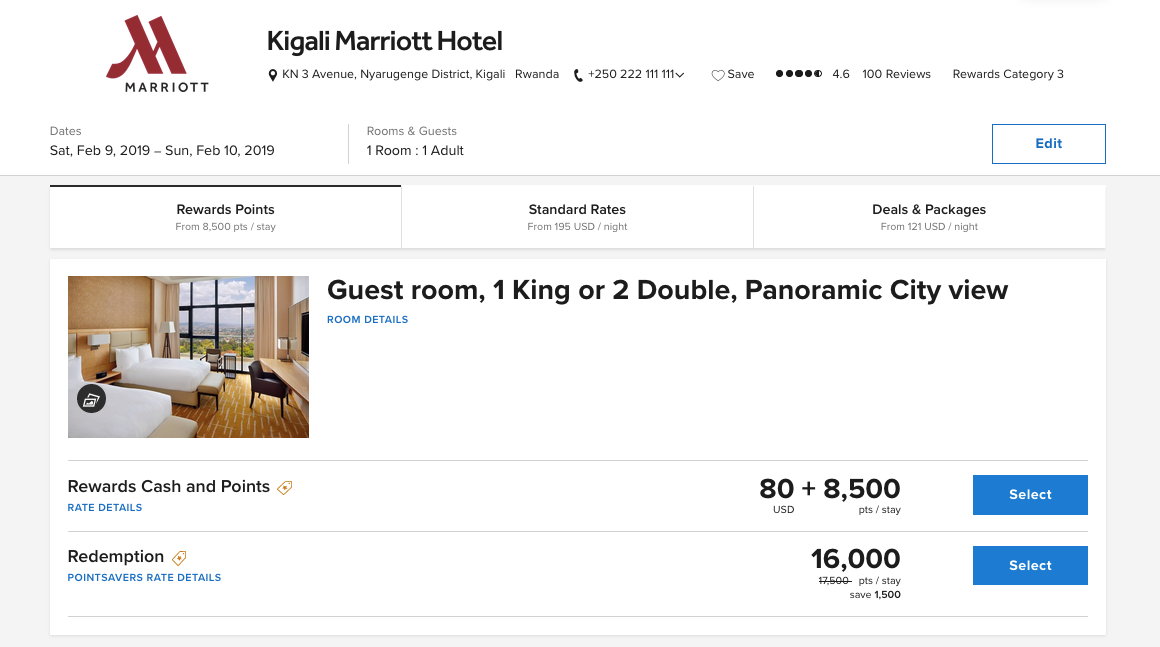Image resolution: width=1160 pixels, height=647 pixels.
Task: Open the 100 Reviews link
Action: (896, 74)
